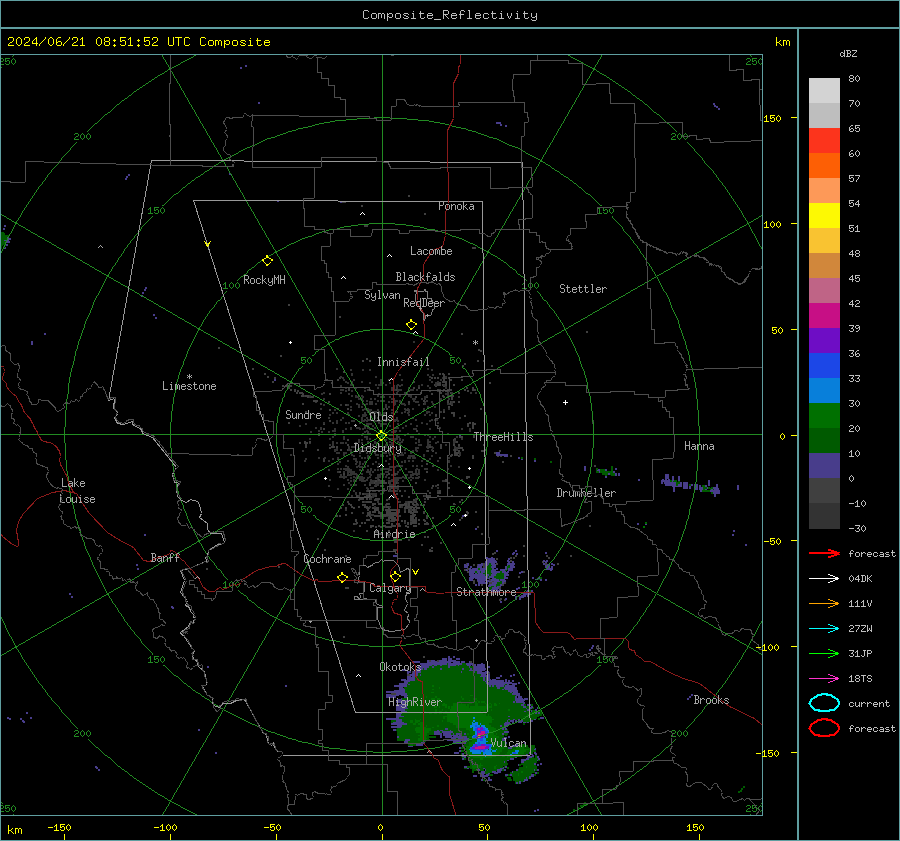900x841 pixels.
Task: Select the yellow 51 dBZ color swatch
Action: (x=824, y=215)
